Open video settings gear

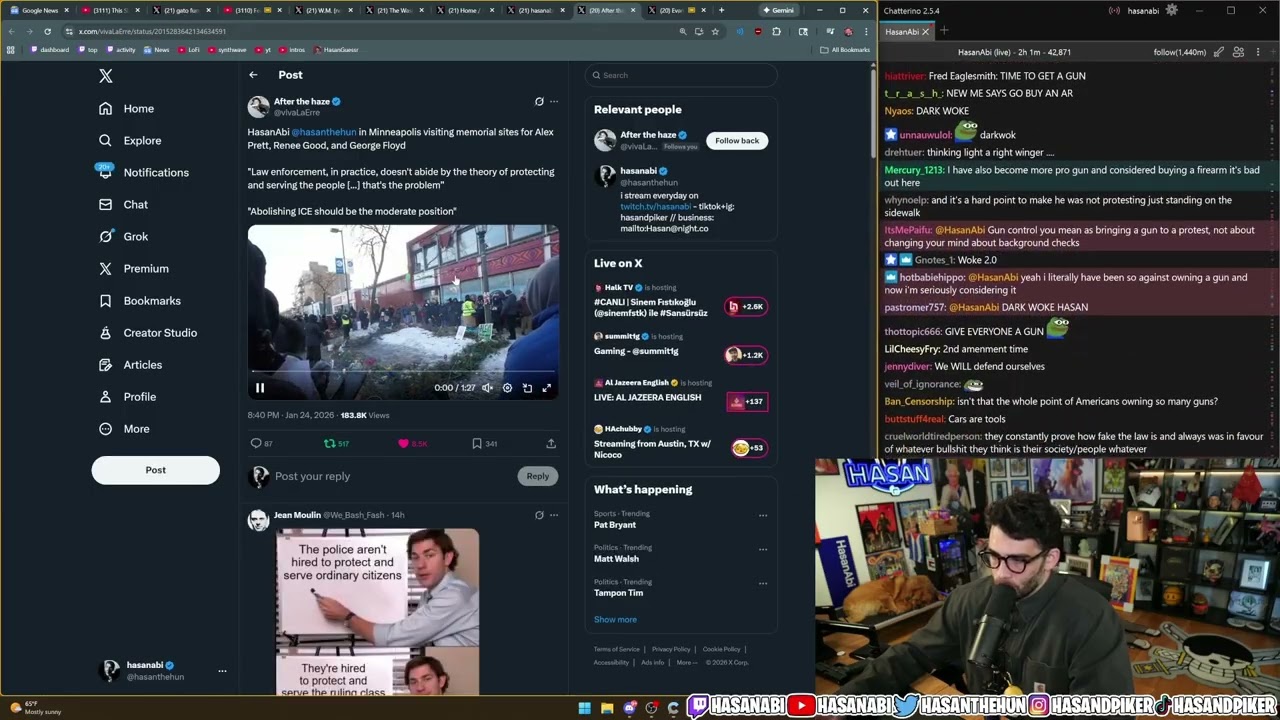[507, 388]
